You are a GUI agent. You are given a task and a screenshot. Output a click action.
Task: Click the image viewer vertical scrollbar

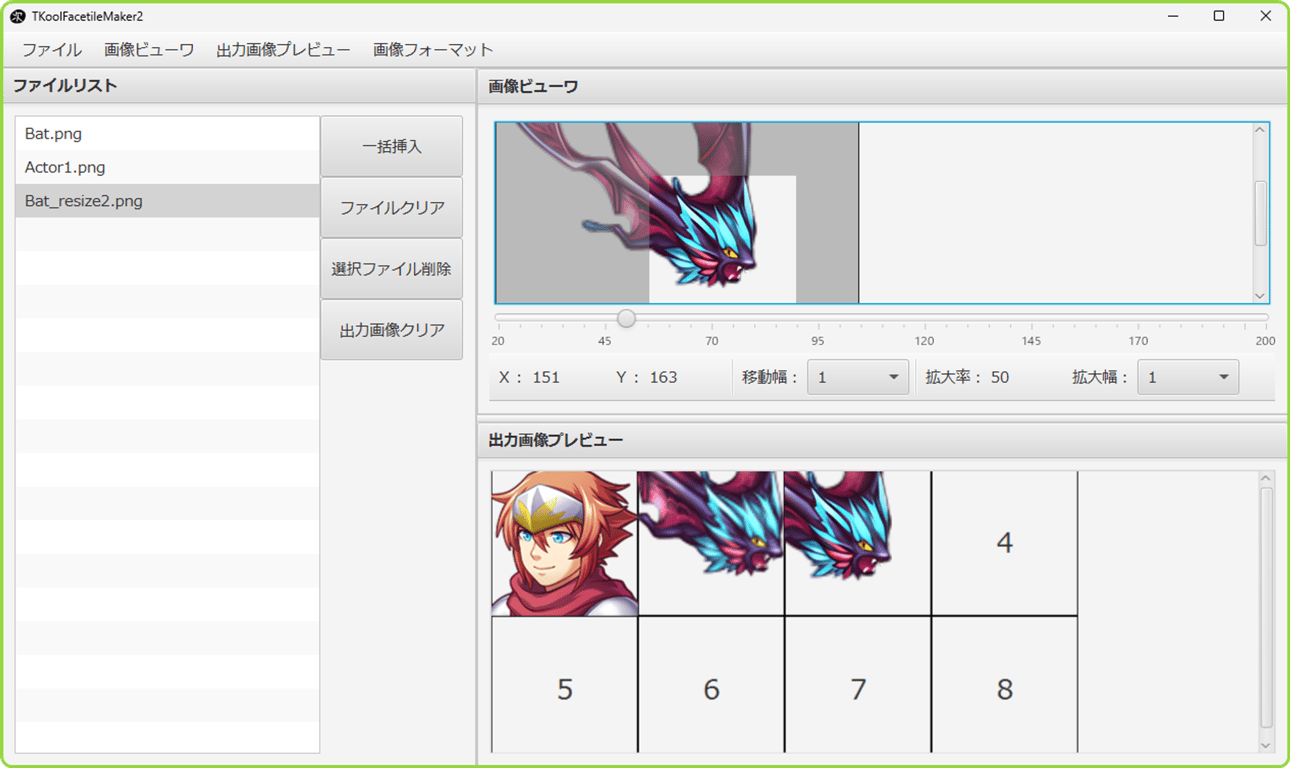coord(1259,210)
